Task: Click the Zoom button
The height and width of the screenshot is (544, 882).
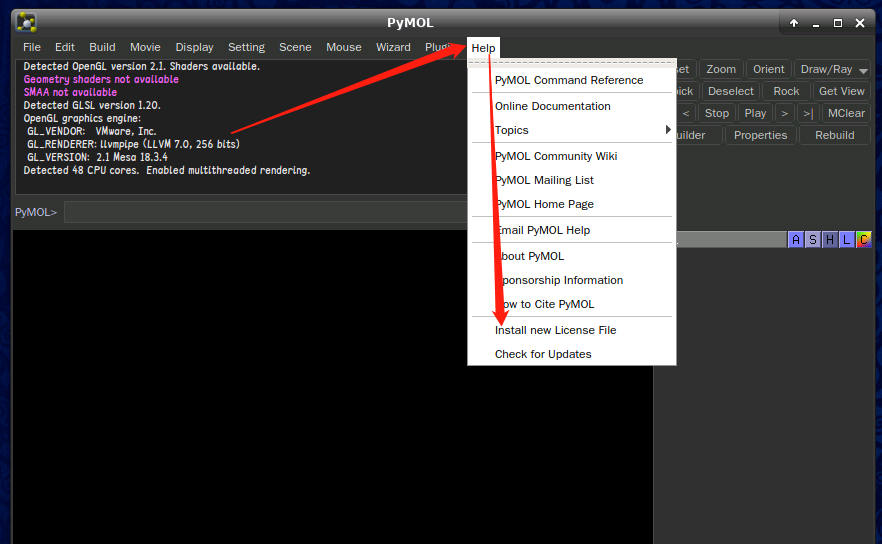Action: (721, 69)
